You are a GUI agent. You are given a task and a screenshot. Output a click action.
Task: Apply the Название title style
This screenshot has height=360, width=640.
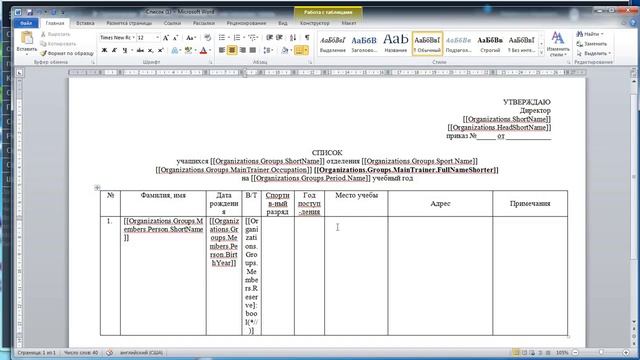click(396, 43)
